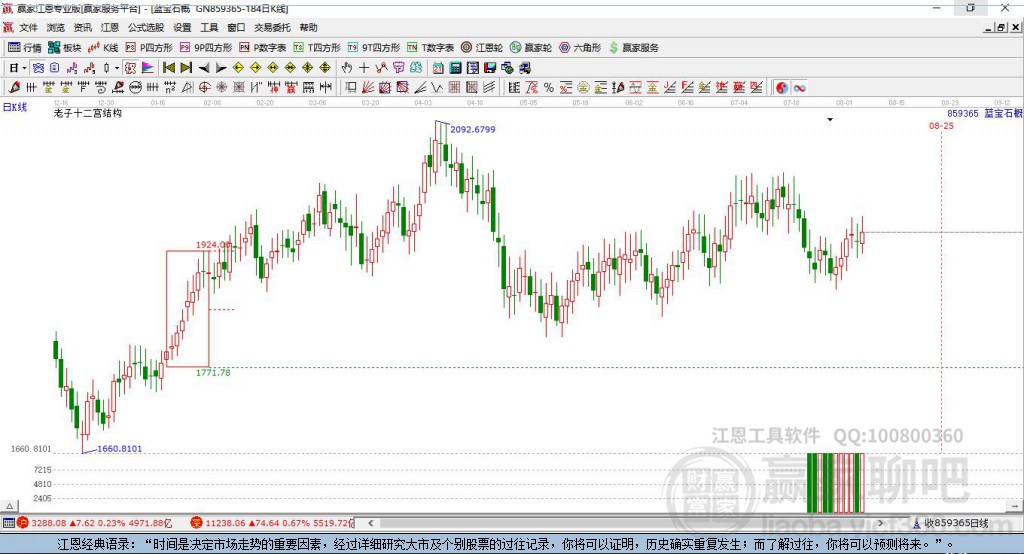Click the 日K线 period label

(15, 107)
